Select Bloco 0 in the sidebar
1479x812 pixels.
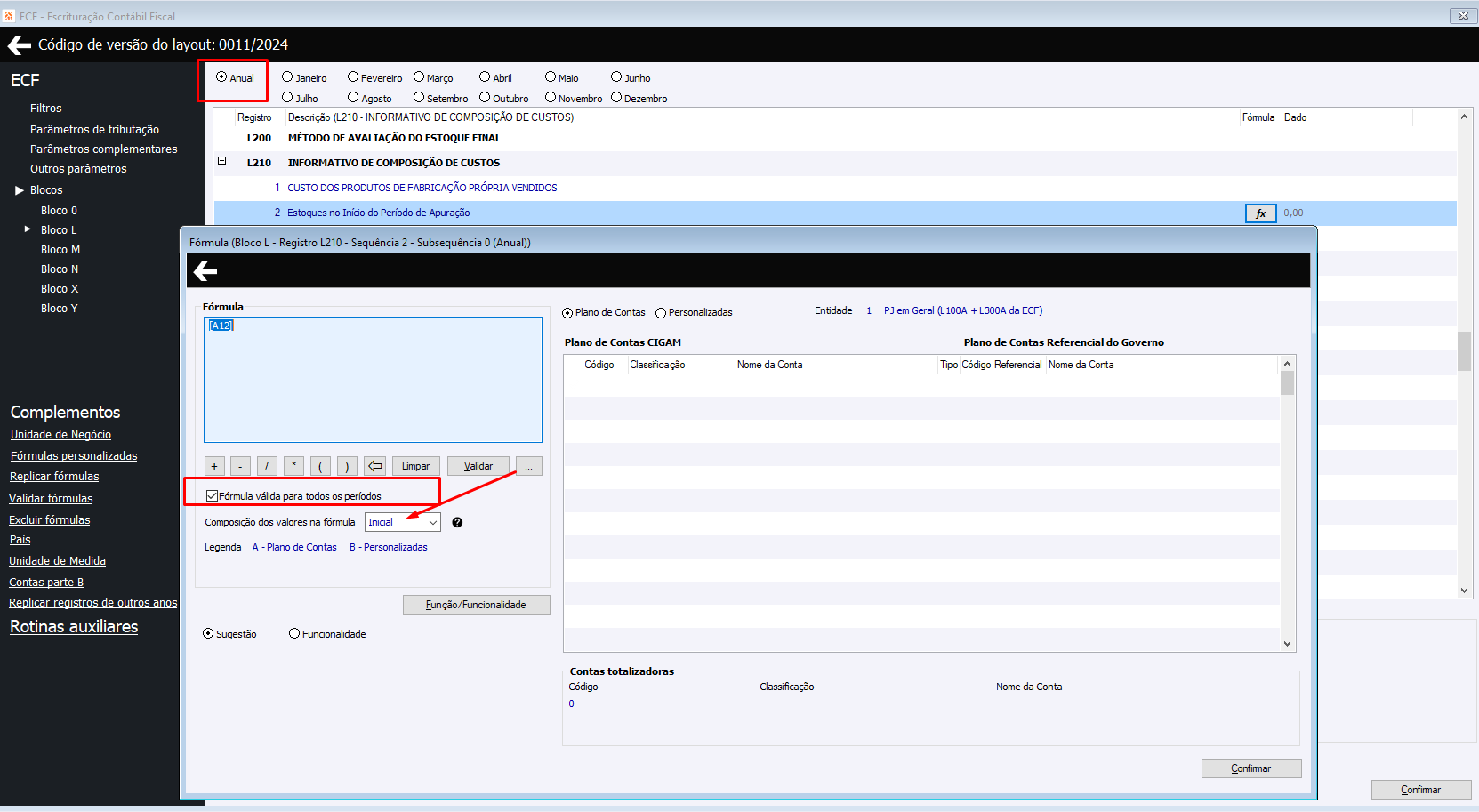click(59, 211)
